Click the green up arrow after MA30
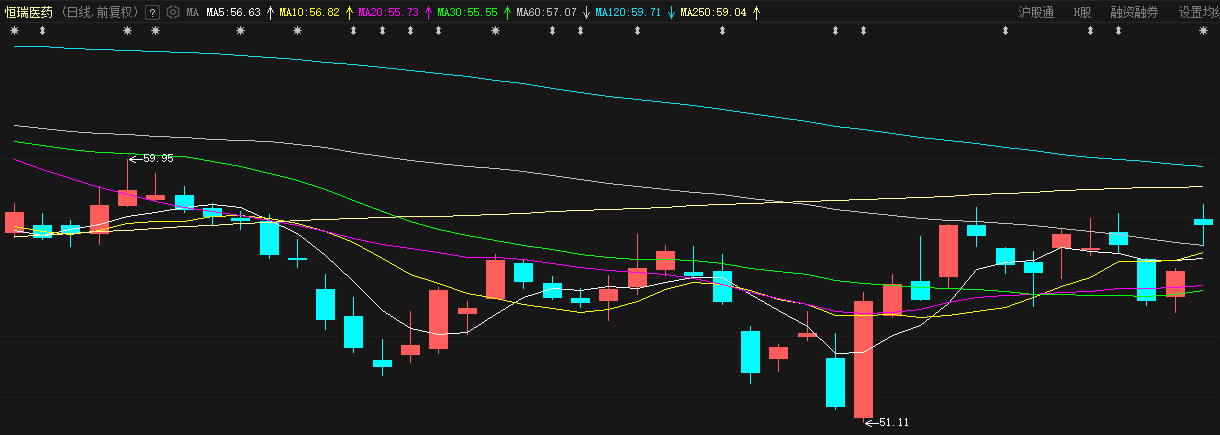The height and width of the screenshot is (435, 1220). point(506,13)
